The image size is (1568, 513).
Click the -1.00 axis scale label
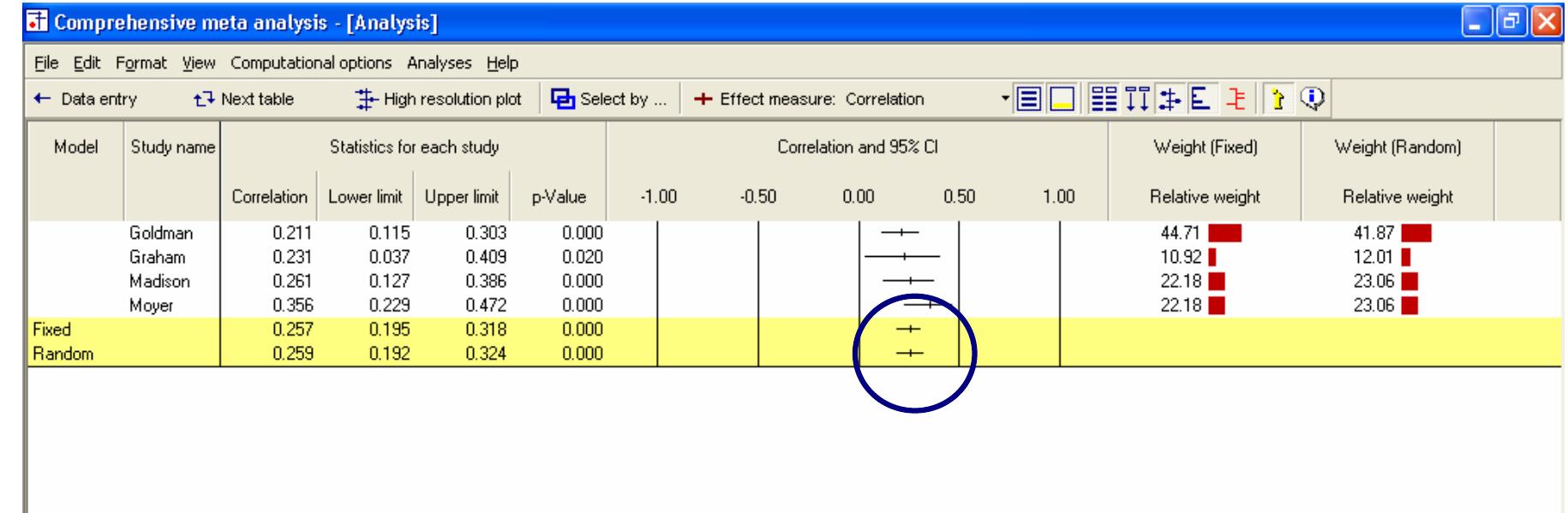(658, 197)
